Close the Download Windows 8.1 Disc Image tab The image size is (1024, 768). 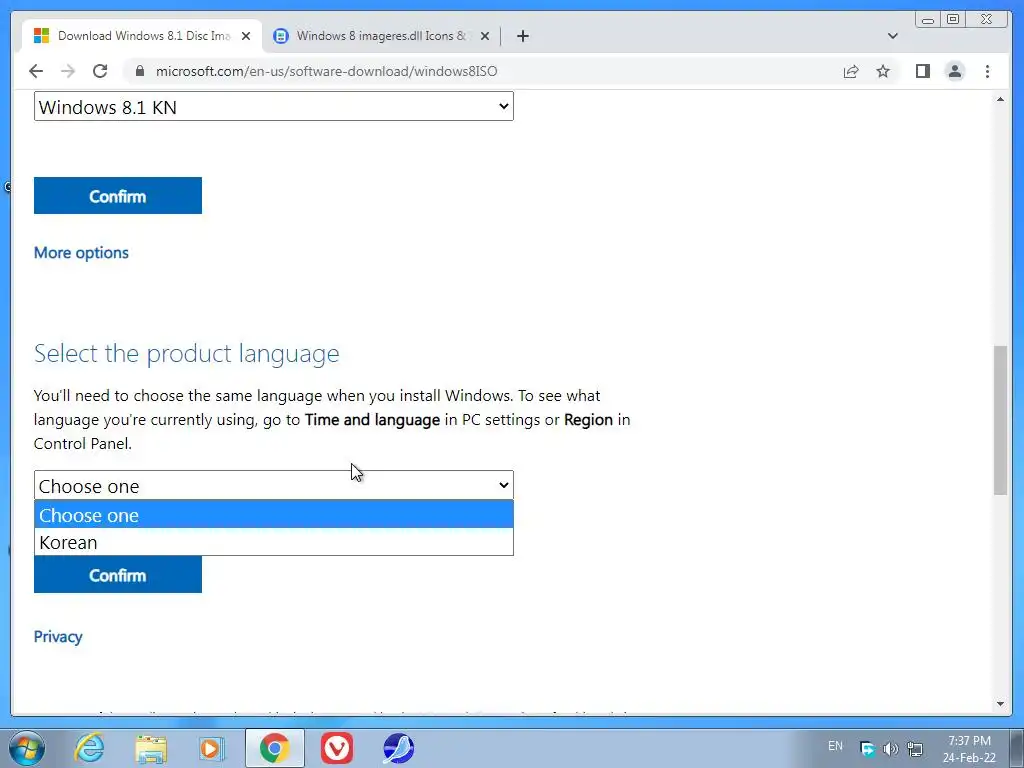click(246, 36)
